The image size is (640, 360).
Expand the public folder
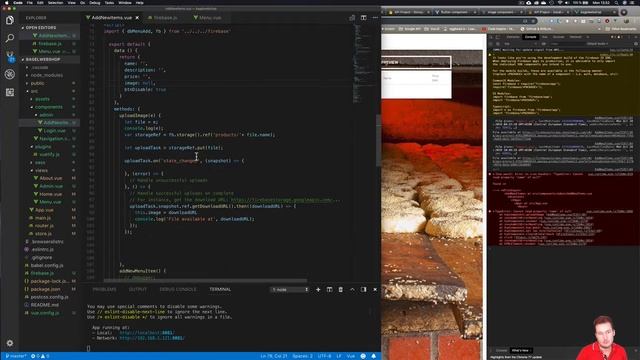38,83
